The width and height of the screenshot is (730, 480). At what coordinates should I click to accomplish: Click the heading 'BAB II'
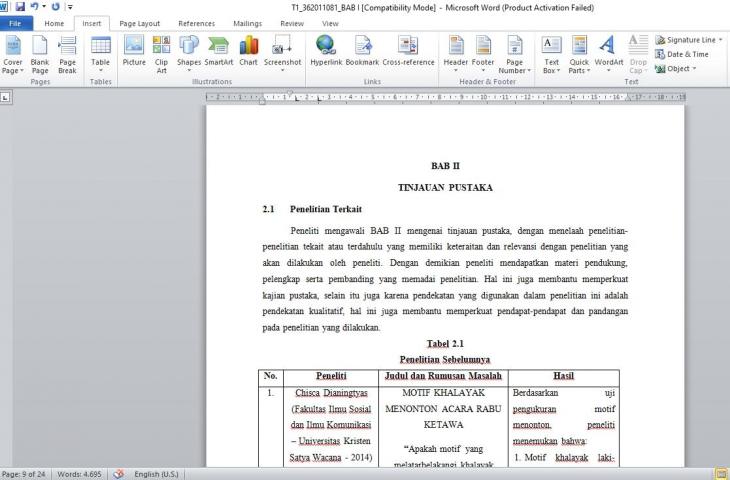[x=445, y=166]
